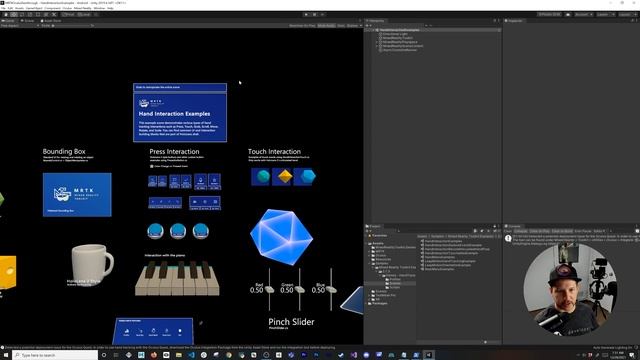The image size is (640, 360).
Task: Select the Inspector tab
Action: click(514, 20)
